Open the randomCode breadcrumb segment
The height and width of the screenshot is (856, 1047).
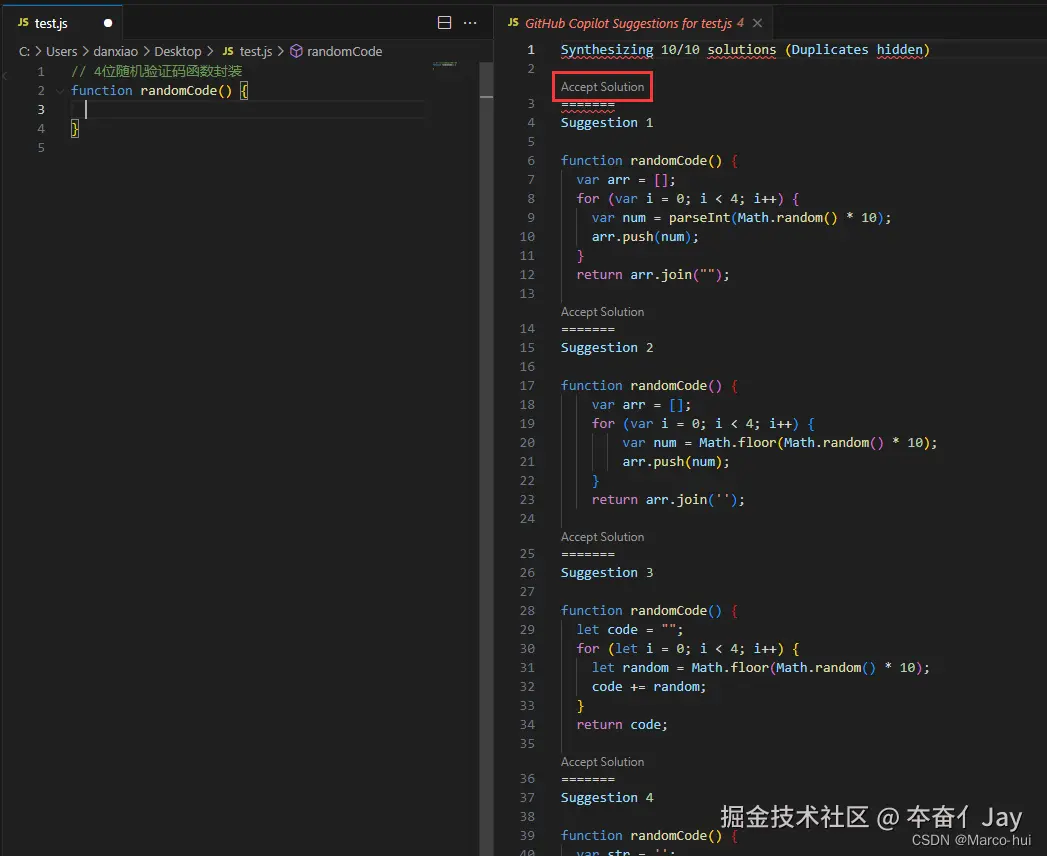(x=345, y=51)
